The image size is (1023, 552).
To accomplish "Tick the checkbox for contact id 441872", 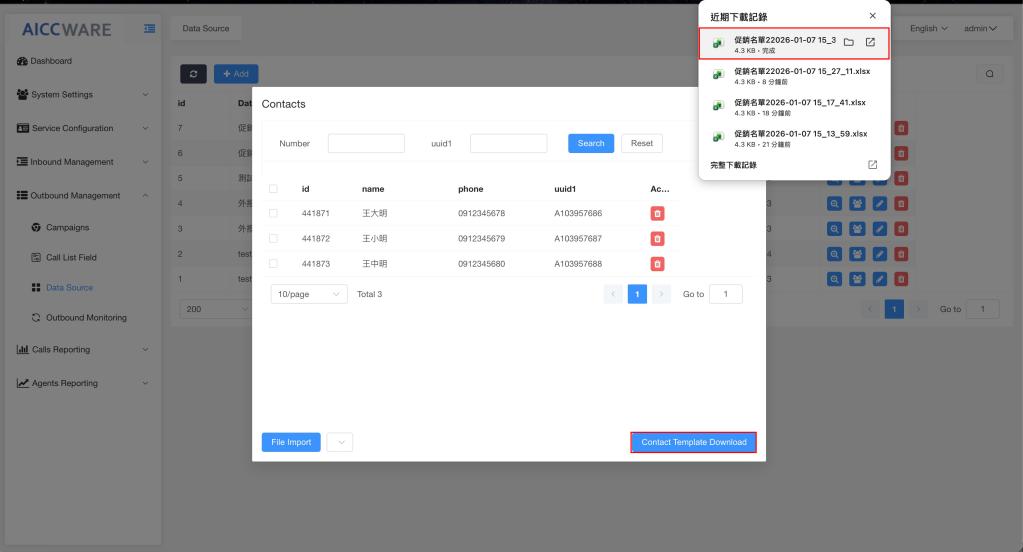I will coord(273,239).
